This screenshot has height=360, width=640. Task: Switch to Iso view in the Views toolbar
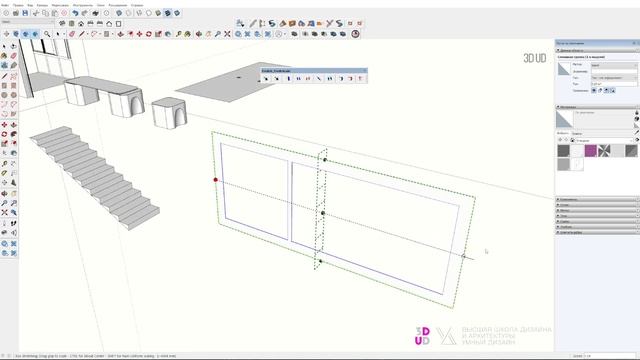[62, 24]
